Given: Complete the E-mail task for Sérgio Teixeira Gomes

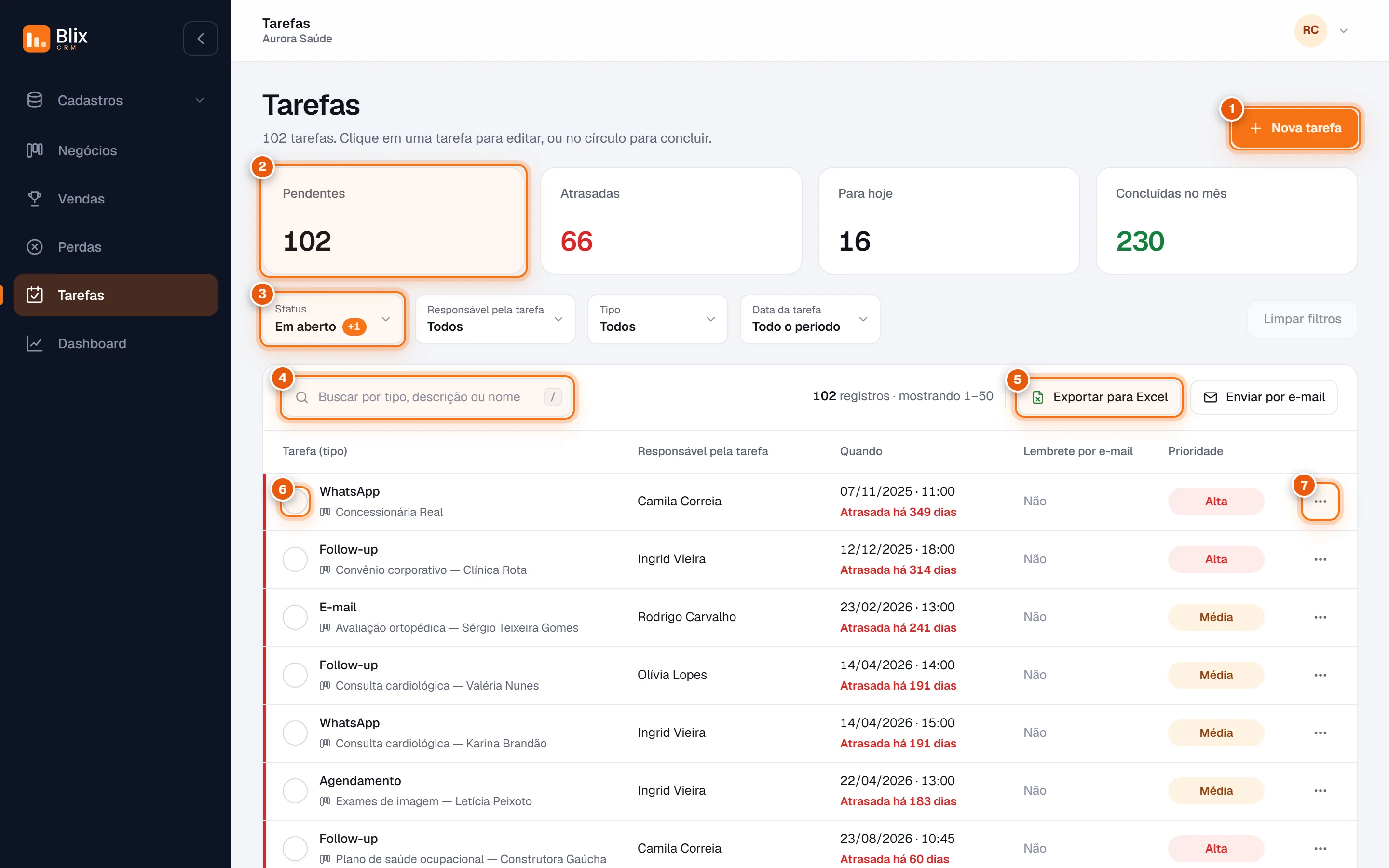Looking at the screenshot, I should (x=295, y=617).
